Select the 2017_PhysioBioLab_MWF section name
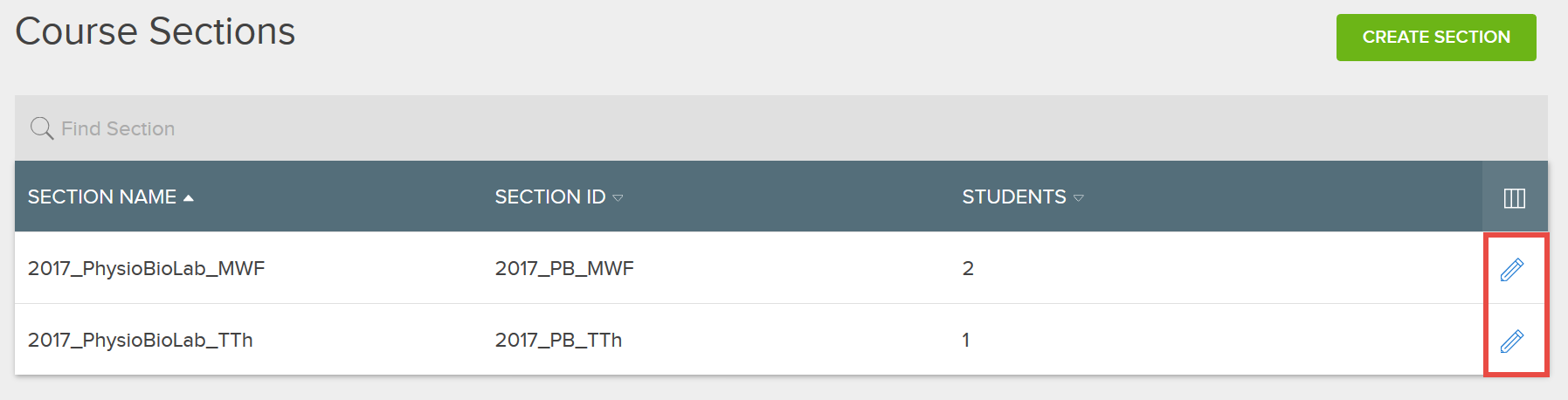Screen dimensions: 1568x400 [146, 268]
